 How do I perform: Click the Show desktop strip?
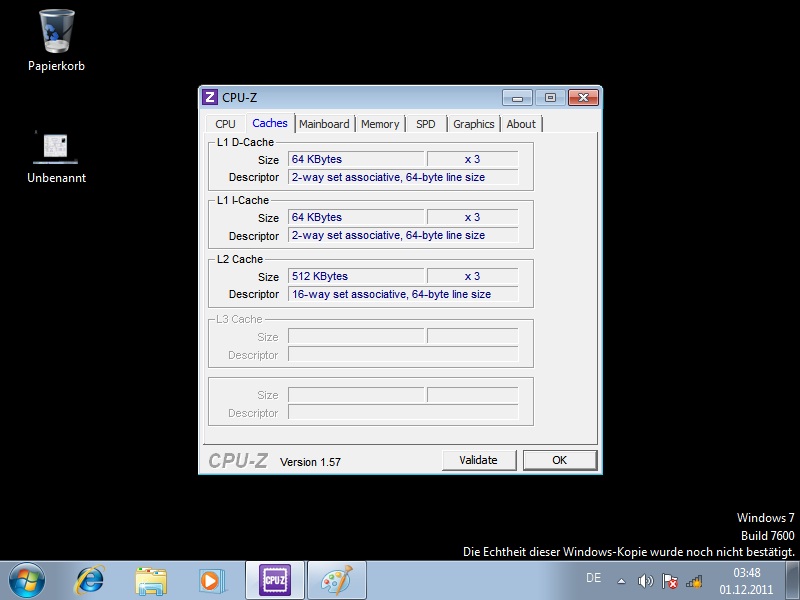[x=792, y=580]
